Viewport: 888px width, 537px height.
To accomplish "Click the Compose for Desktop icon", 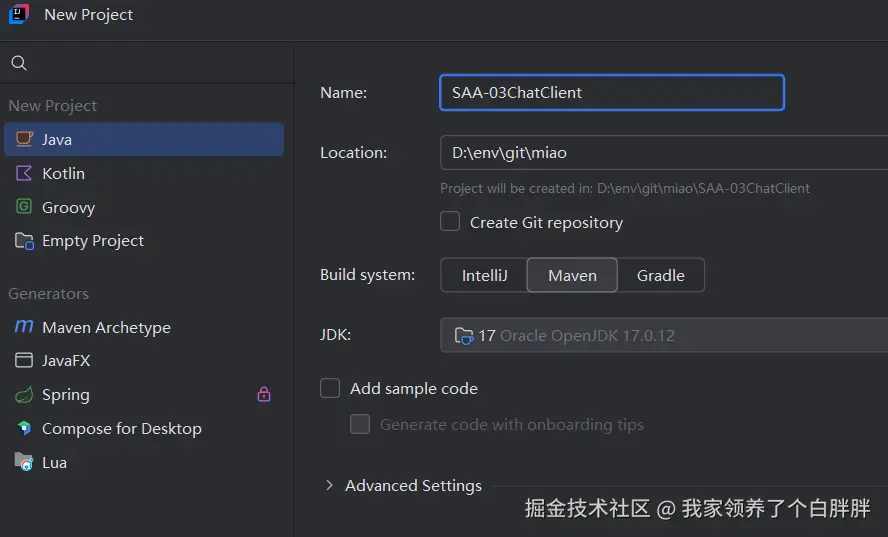I will [x=24, y=429].
